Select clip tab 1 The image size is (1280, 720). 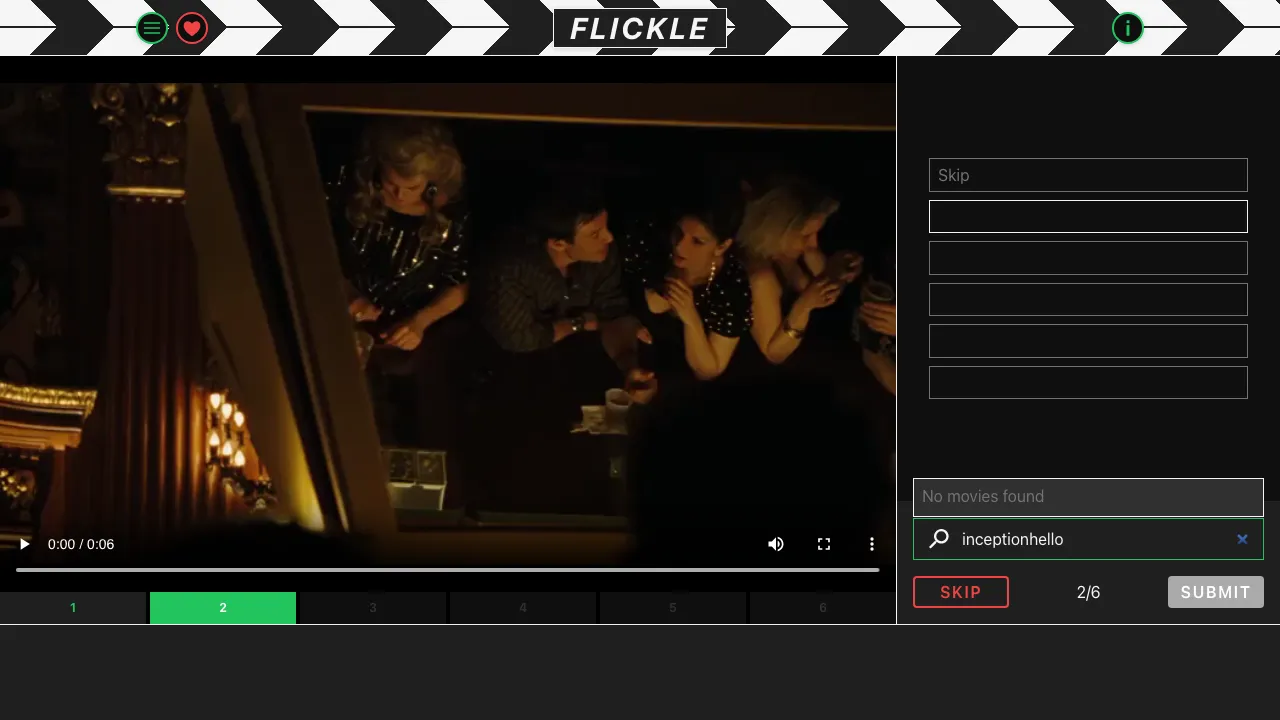[x=73, y=608]
